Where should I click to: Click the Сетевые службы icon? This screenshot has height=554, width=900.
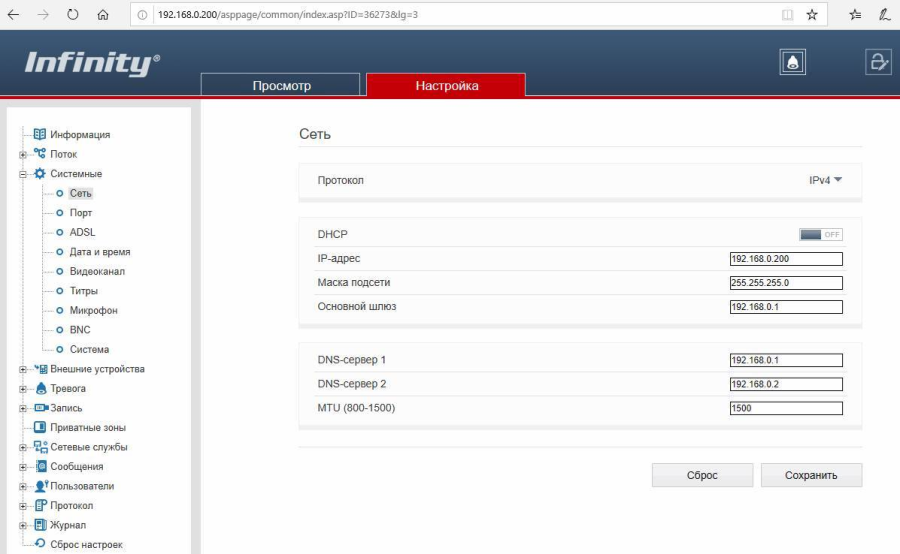click(x=40, y=447)
